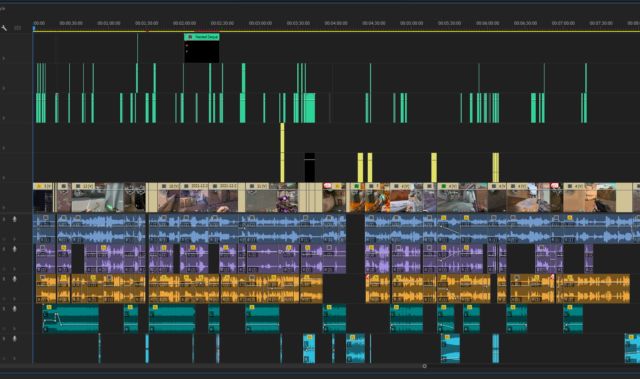Click the zoom scroll bar handle below the timeline

click(424, 366)
